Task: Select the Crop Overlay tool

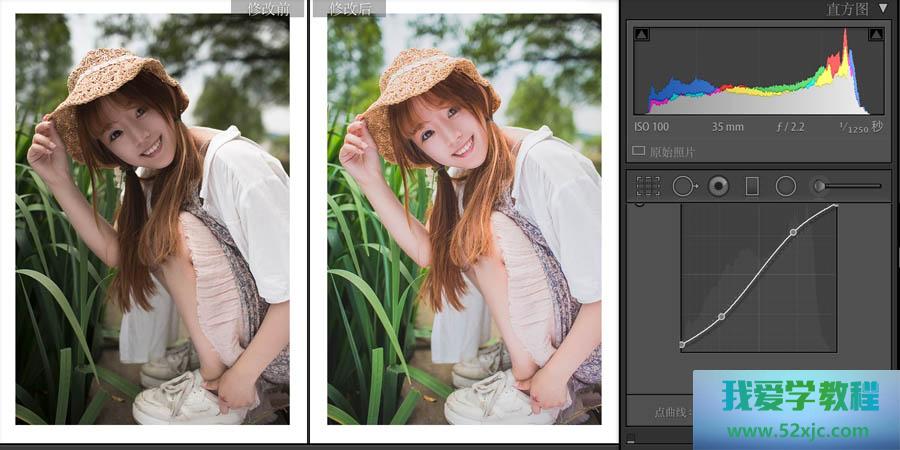Action: 648,186
